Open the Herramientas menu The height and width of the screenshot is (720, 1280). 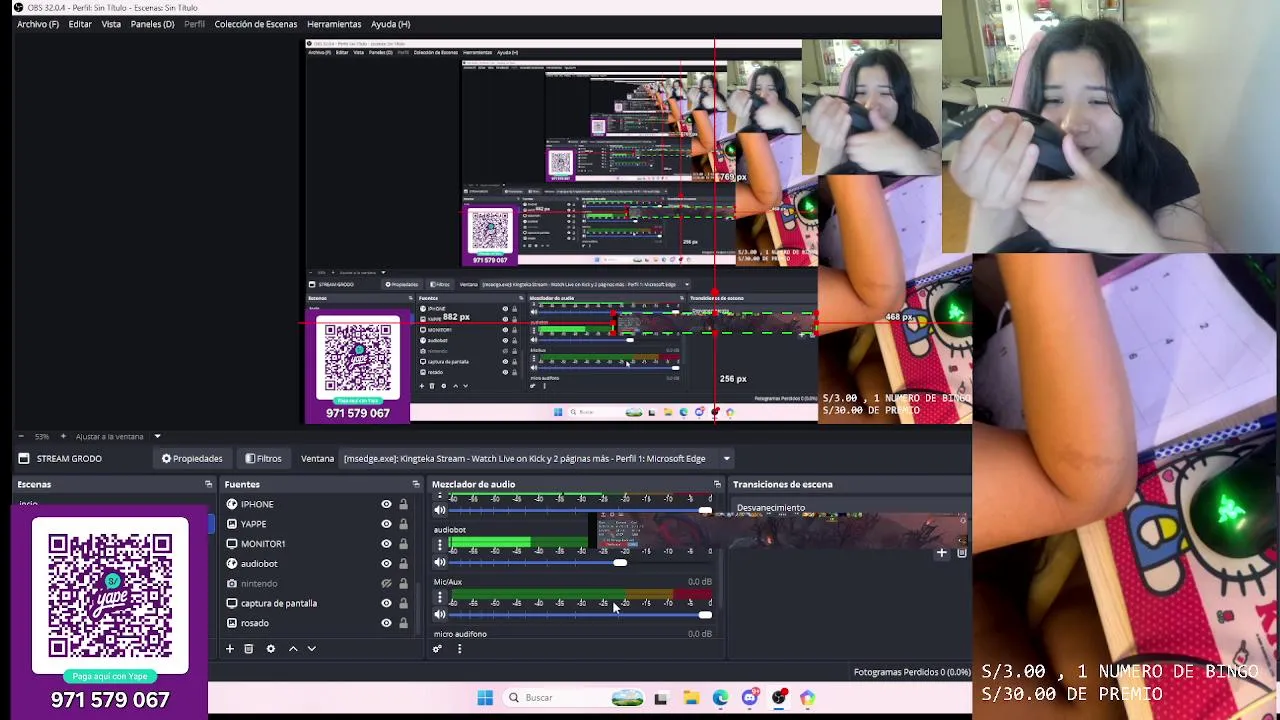point(334,24)
